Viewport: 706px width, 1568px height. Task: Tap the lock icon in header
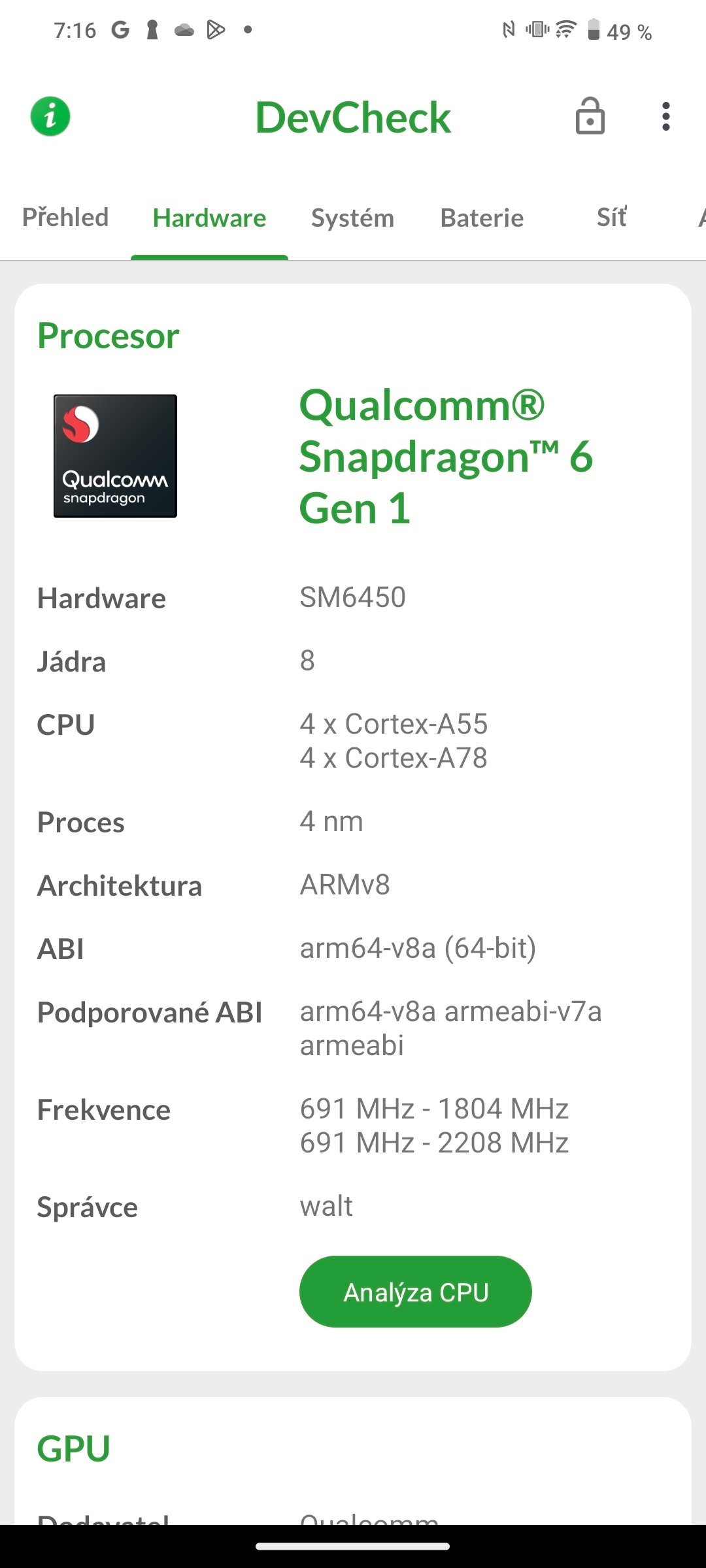pyautogui.click(x=590, y=117)
